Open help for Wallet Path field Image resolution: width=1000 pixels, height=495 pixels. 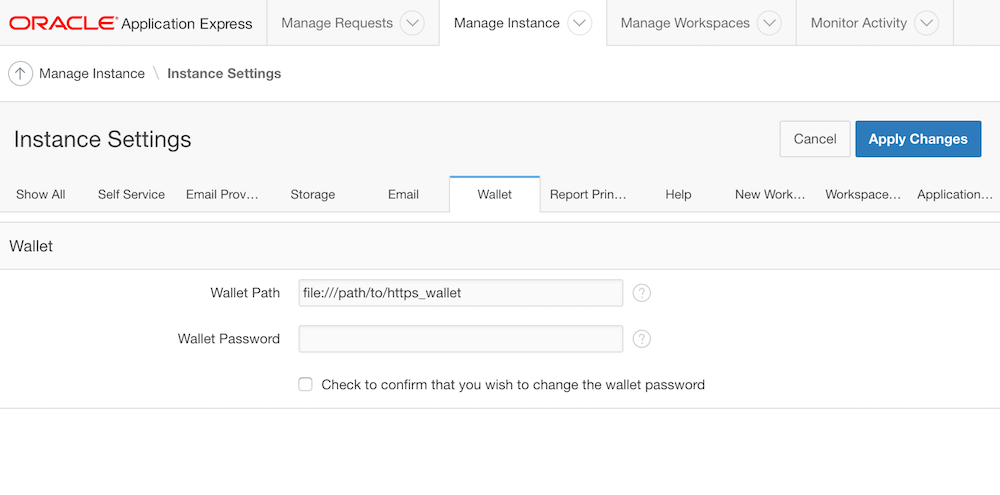[642, 293]
